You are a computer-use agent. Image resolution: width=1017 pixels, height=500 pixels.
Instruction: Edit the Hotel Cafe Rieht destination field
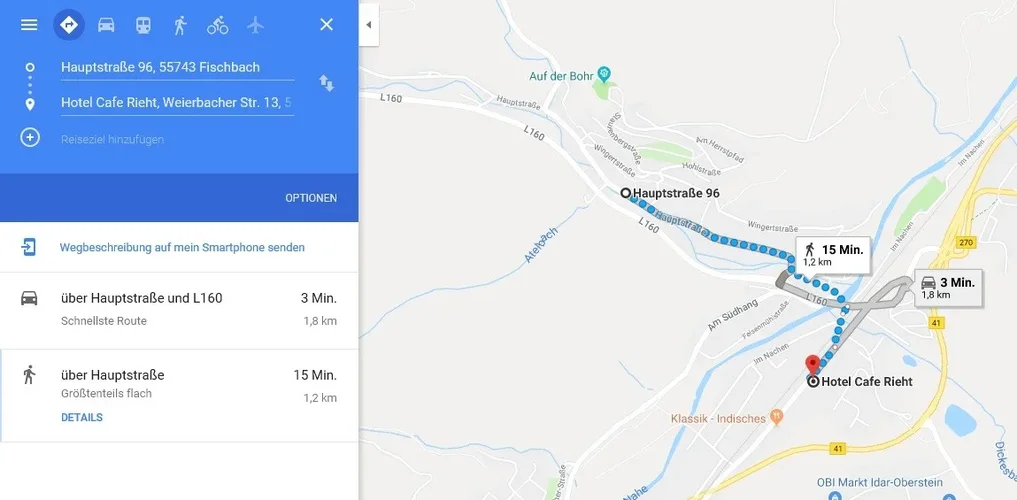(177, 103)
